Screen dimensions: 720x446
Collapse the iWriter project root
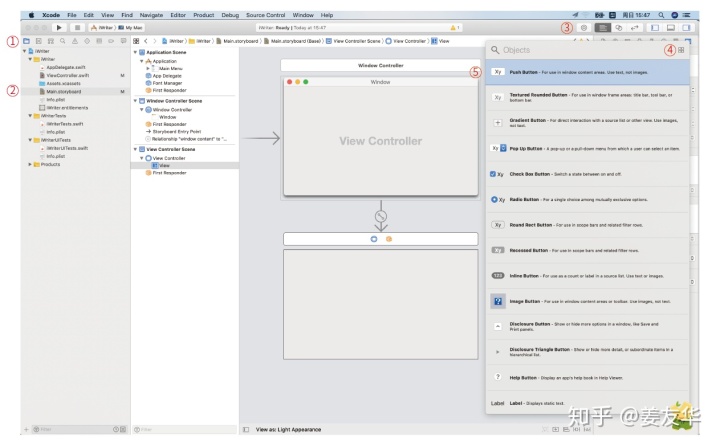pyautogui.click(x=24, y=51)
